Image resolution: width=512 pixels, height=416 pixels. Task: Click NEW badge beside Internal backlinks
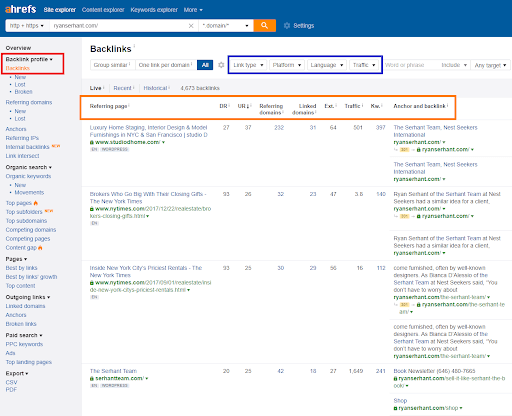tap(56, 146)
